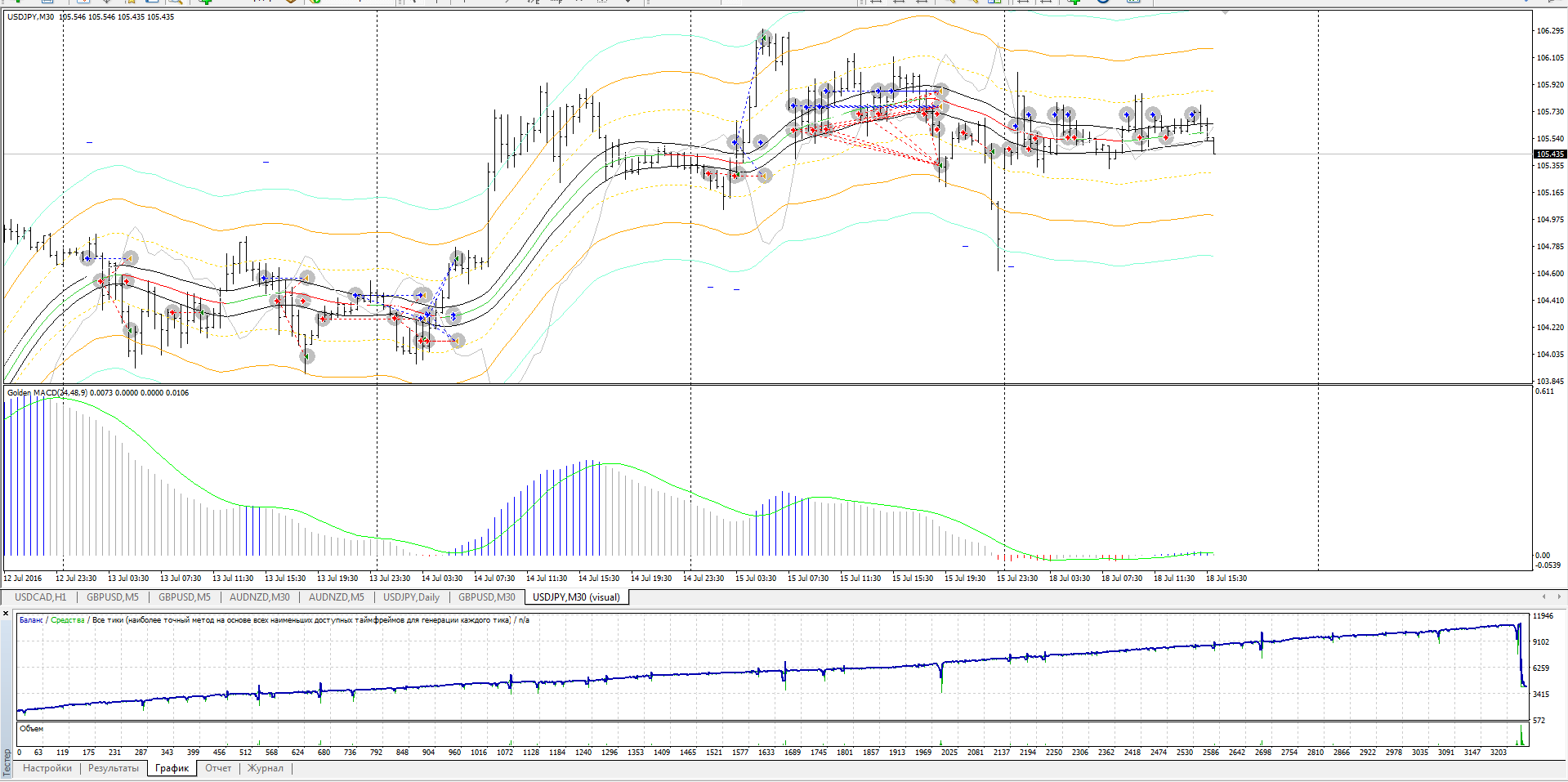Click the grey chart shift triangle marker
The height and width of the screenshot is (782, 1568).
tap(1225, 12)
